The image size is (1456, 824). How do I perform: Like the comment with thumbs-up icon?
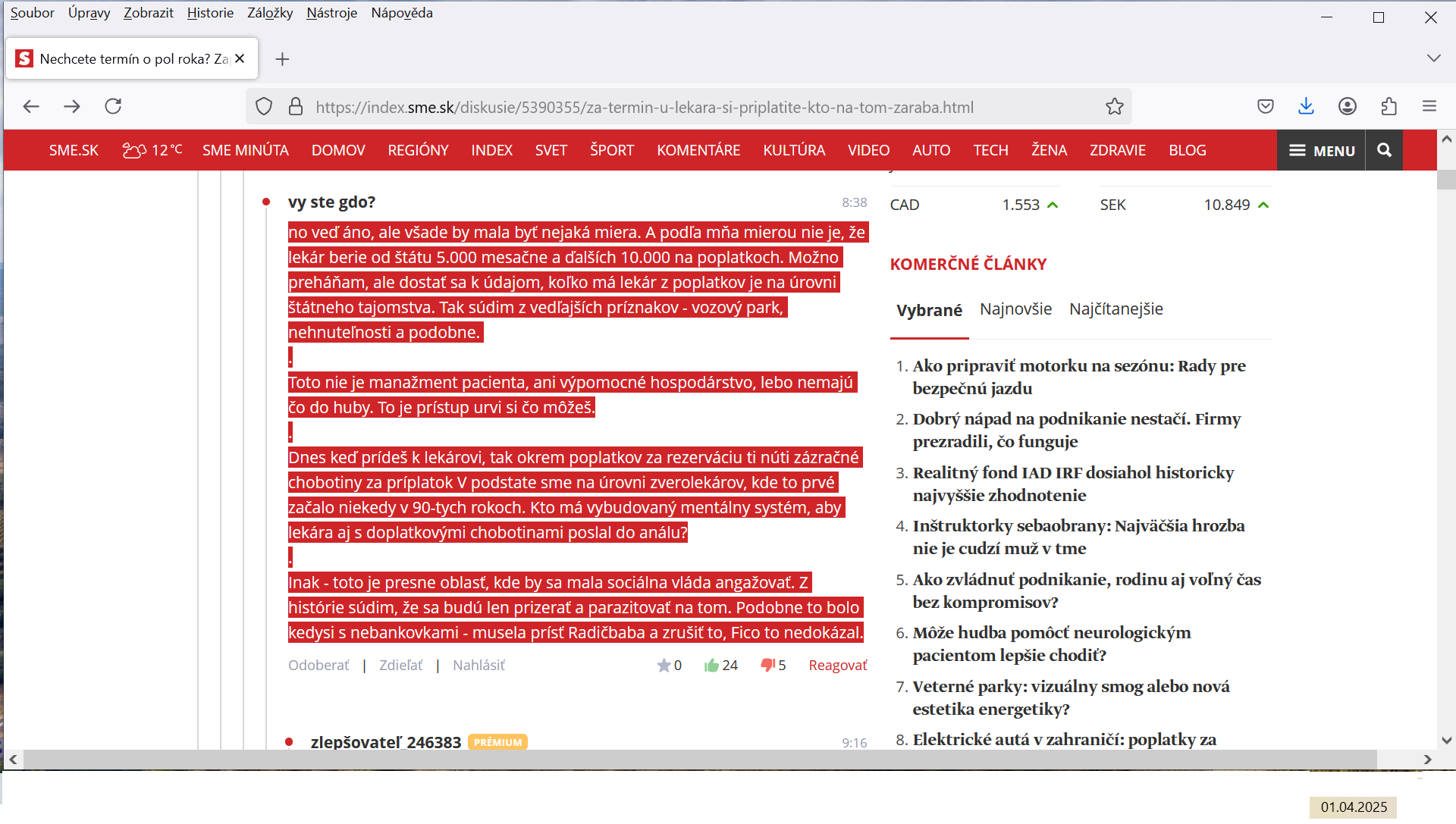[711, 666]
